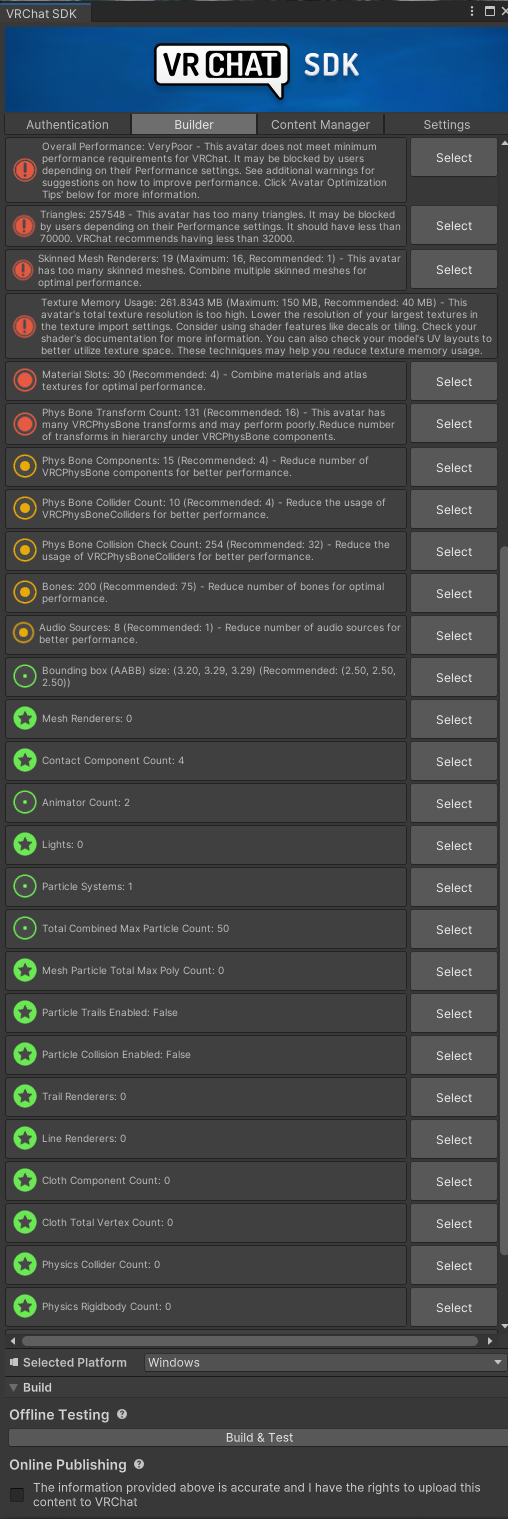Click the Build & Test button
The image size is (508, 1519).
click(x=258, y=1437)
